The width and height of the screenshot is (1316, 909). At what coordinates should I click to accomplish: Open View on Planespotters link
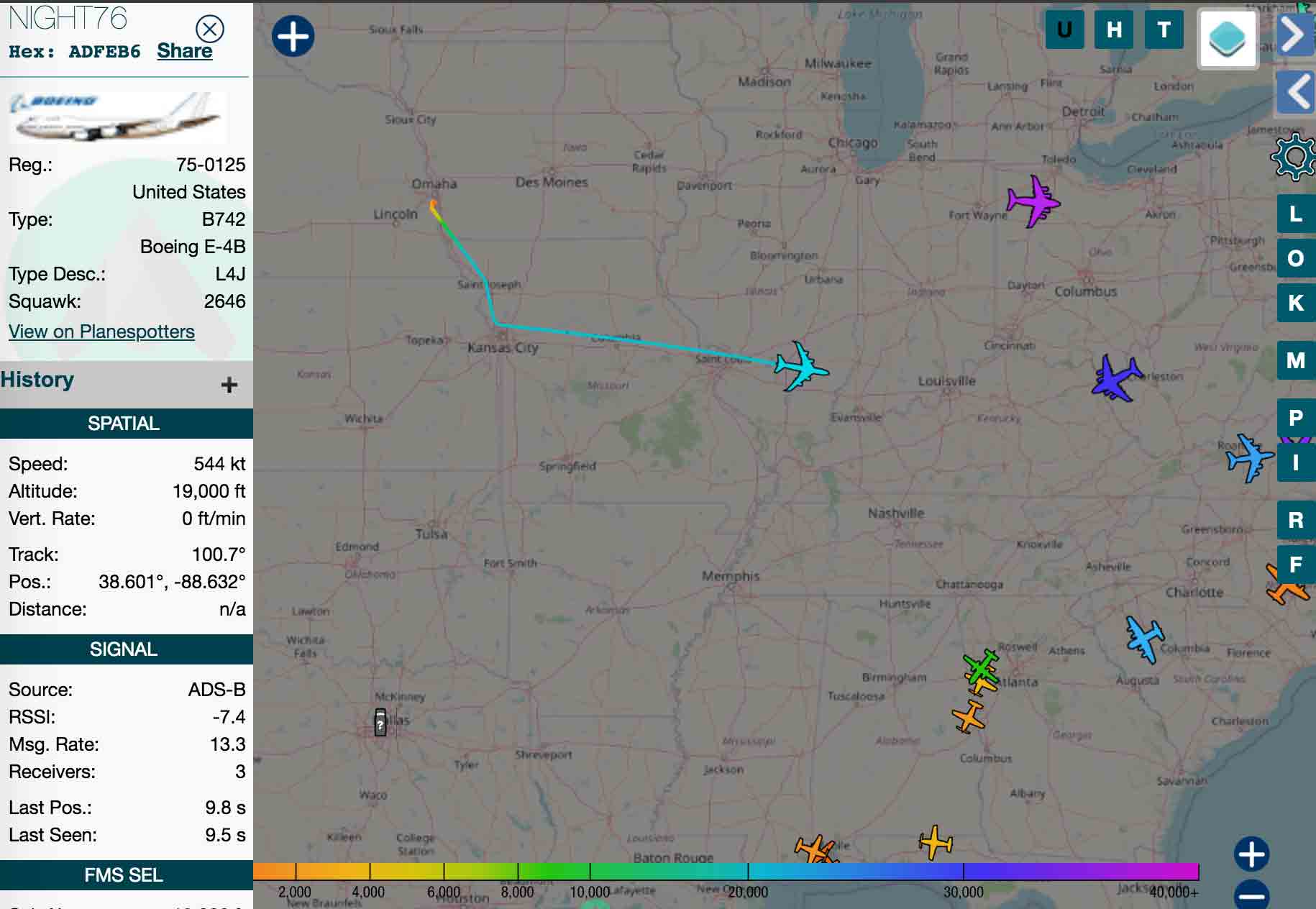[101, 332]
